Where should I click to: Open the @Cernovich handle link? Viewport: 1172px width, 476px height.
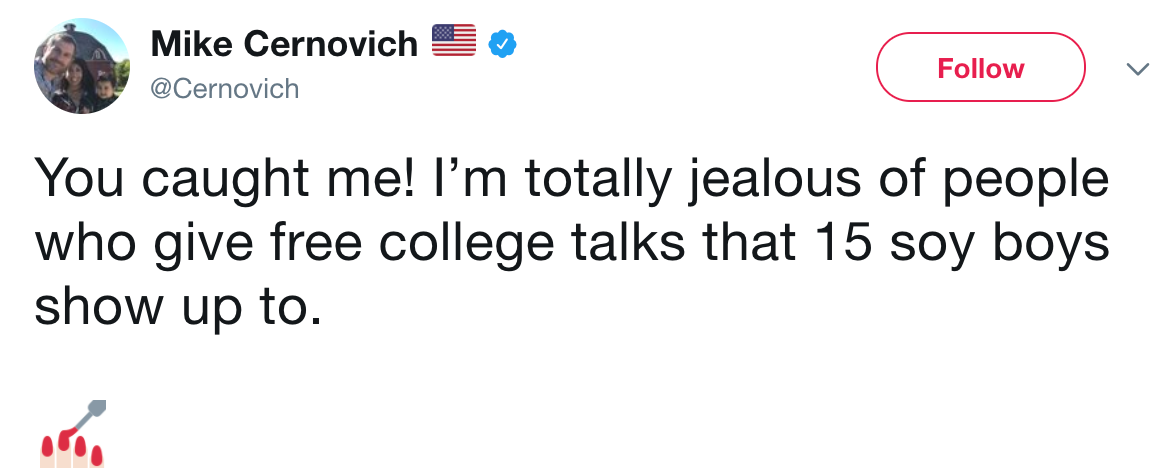coord(224,88)
